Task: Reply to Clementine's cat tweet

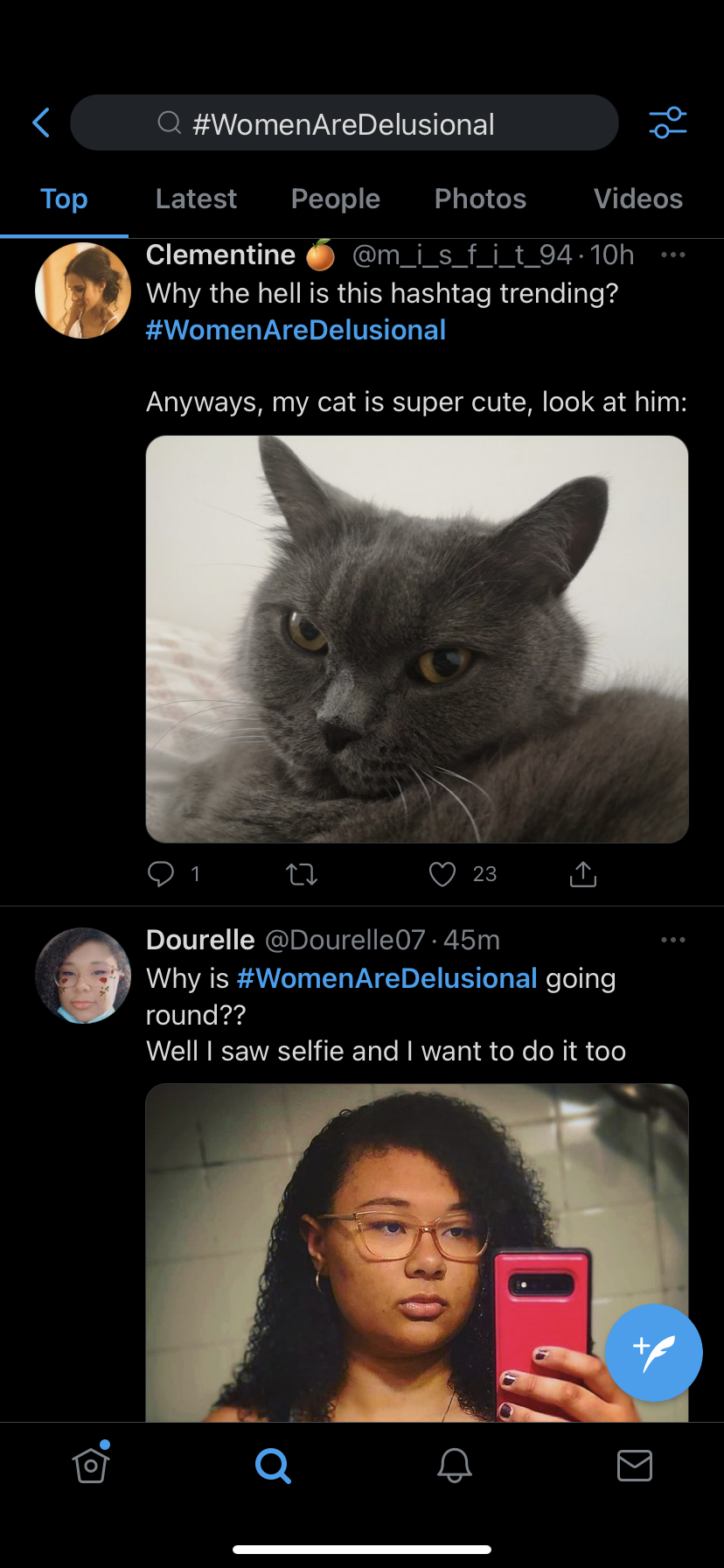Action: pos(161,873)
